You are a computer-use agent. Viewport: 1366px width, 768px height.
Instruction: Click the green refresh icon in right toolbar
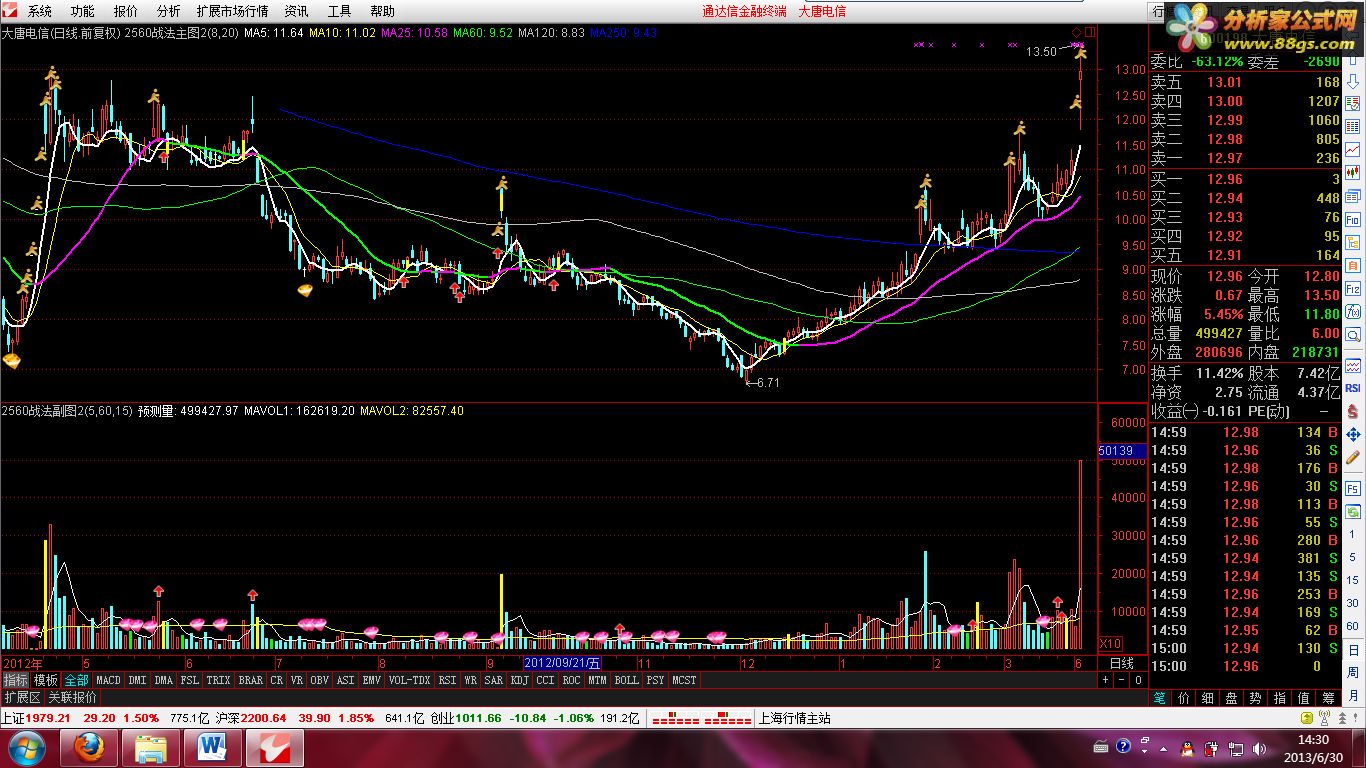pyautogui.click(x=1353, y=512)
